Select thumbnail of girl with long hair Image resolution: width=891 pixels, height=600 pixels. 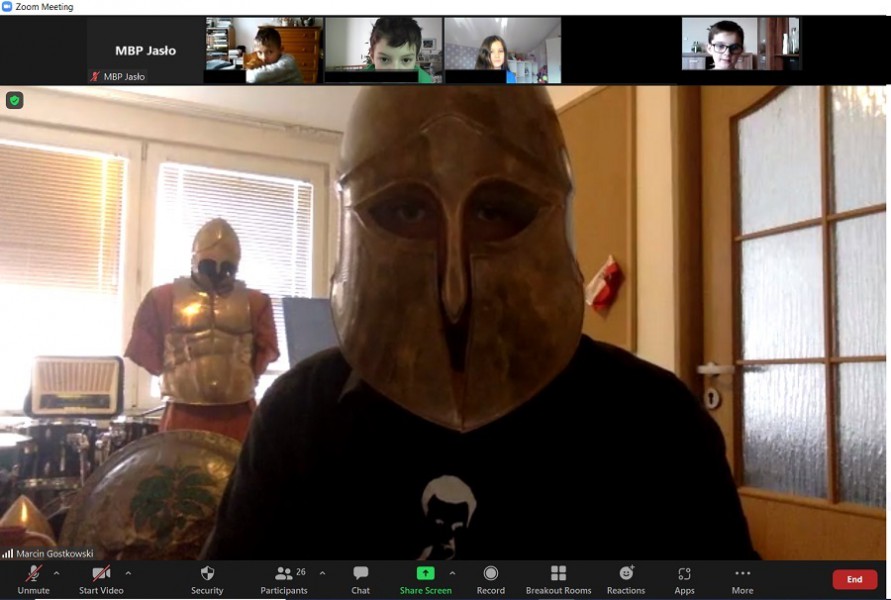[x=503, y=51]
